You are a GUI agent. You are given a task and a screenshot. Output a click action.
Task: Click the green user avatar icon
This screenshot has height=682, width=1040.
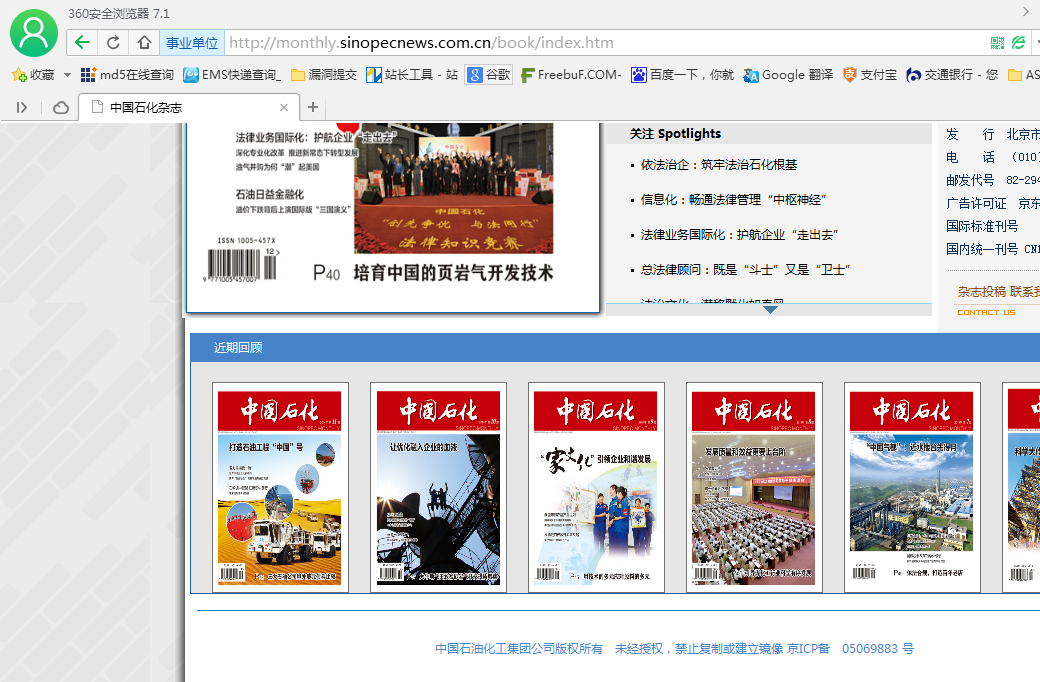pyautogui.click(x=34, y=33)
